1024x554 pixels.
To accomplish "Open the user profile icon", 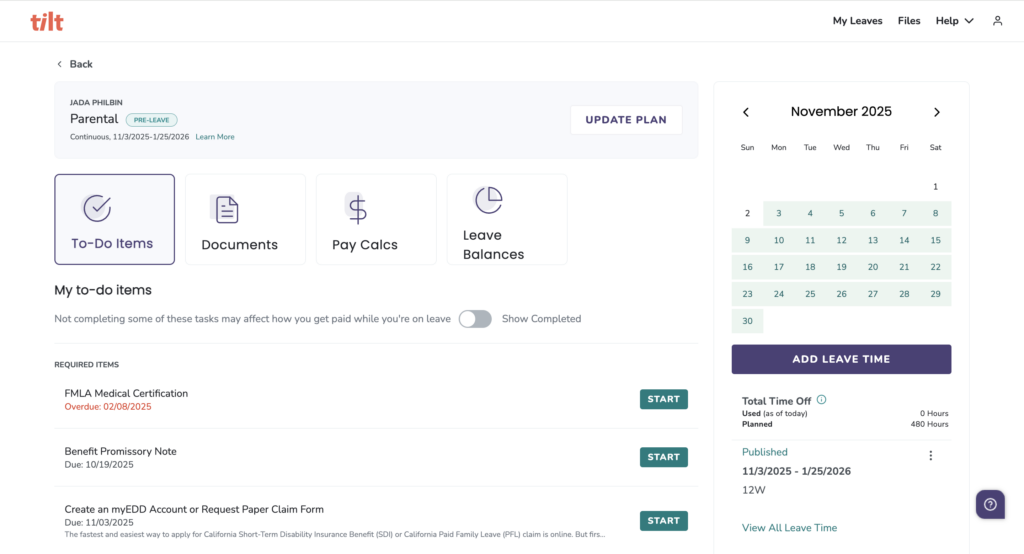I will [x=997, y=21].
